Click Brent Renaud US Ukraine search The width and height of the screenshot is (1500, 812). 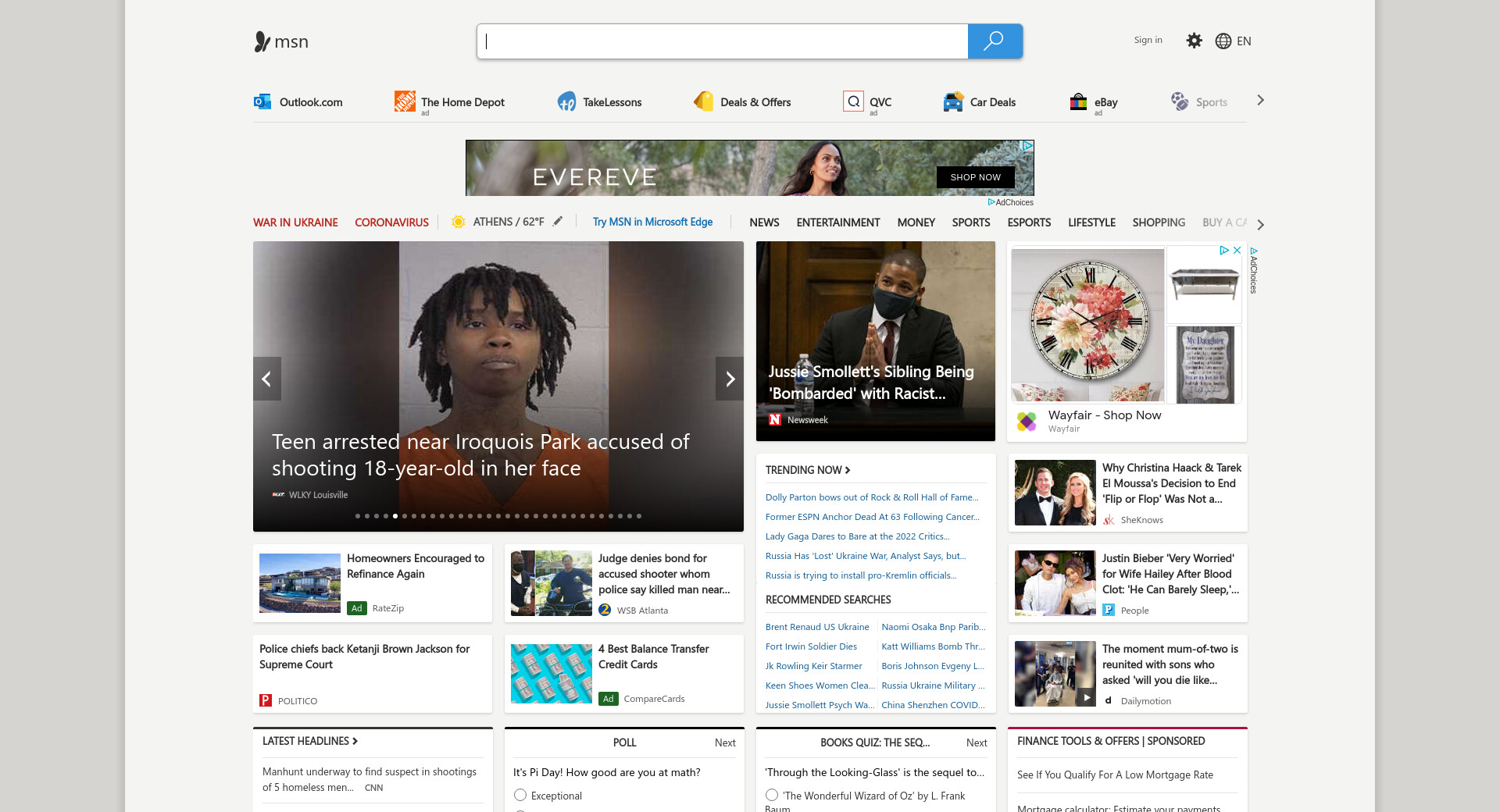(x=817, y=627)
